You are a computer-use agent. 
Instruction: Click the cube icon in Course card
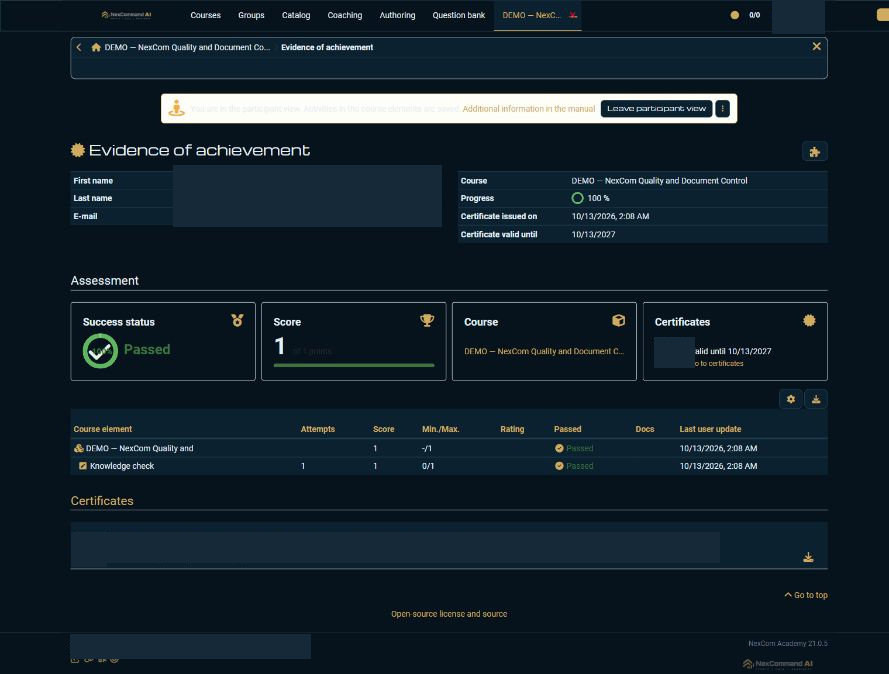click(619, 321)
